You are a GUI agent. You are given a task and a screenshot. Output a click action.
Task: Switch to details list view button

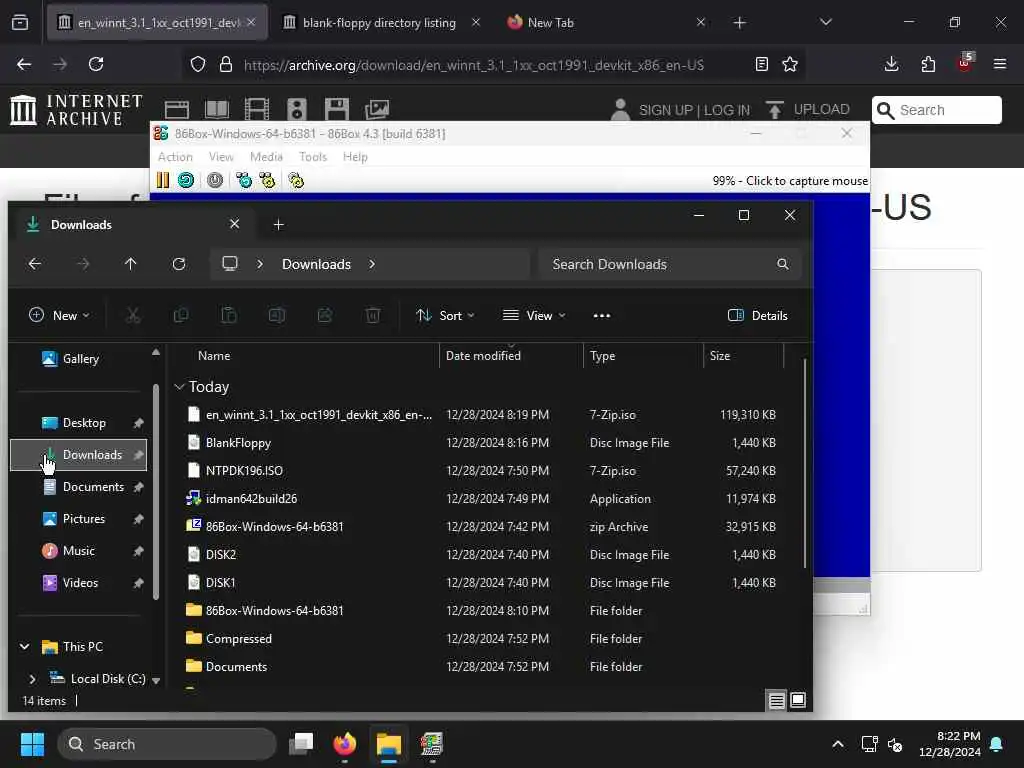tap(776, 700)
